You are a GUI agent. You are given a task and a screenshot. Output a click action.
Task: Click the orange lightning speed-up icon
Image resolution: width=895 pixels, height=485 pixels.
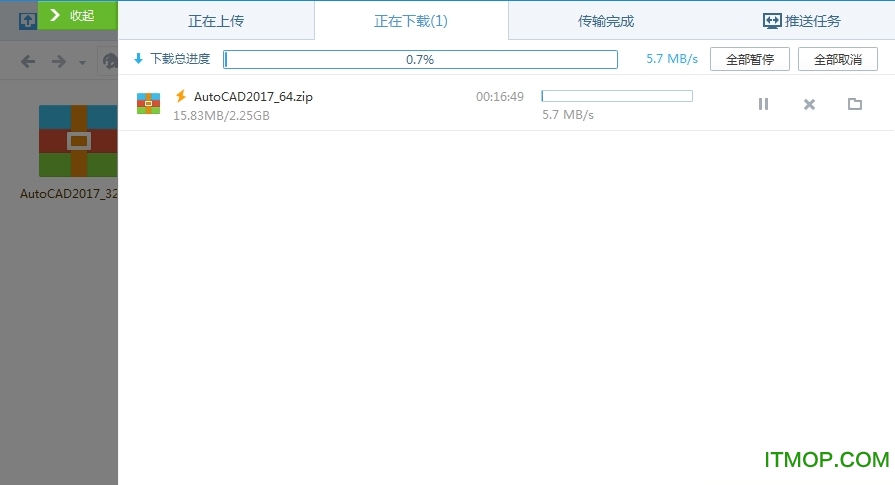pos(181,96)
